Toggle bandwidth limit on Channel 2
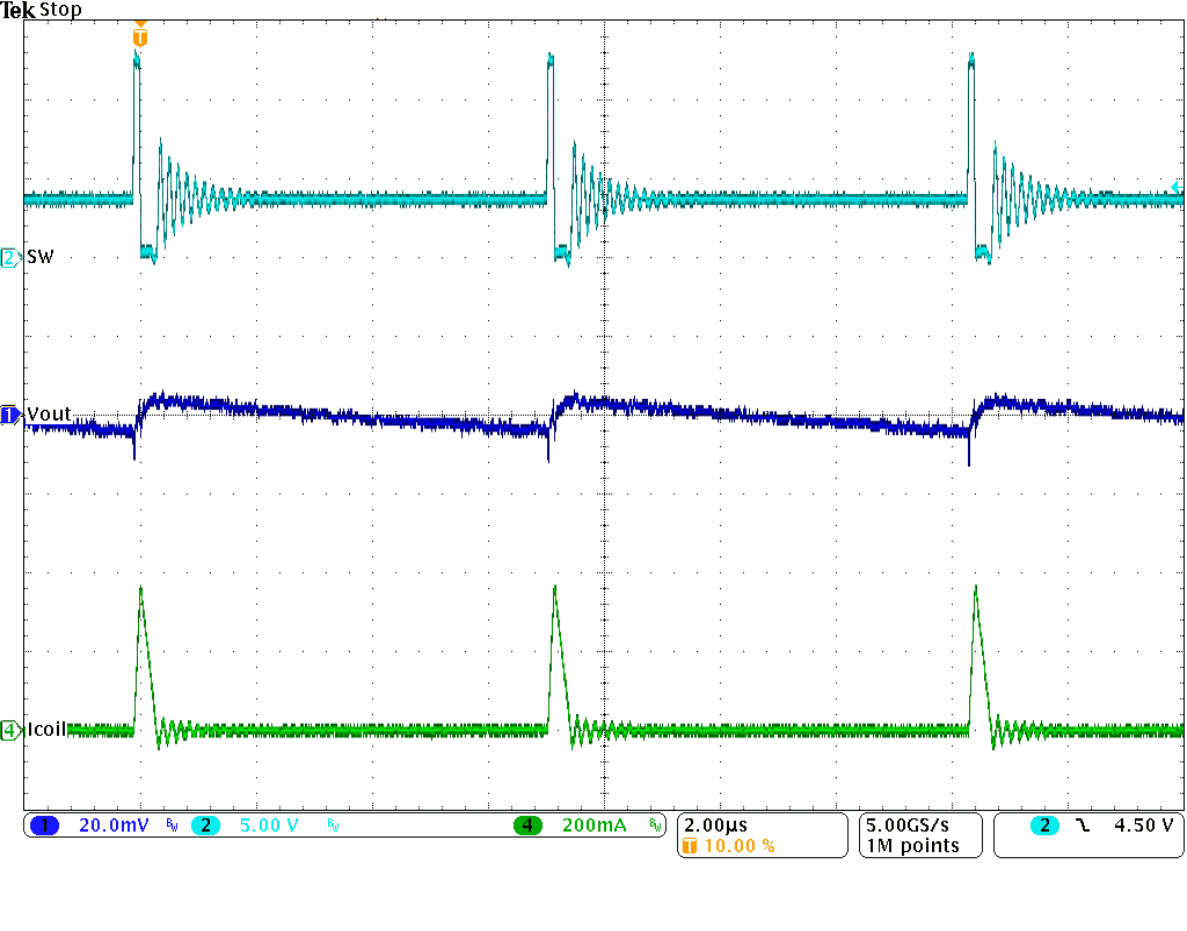This screenshot has width=1187, height=931. pos(332,825)
